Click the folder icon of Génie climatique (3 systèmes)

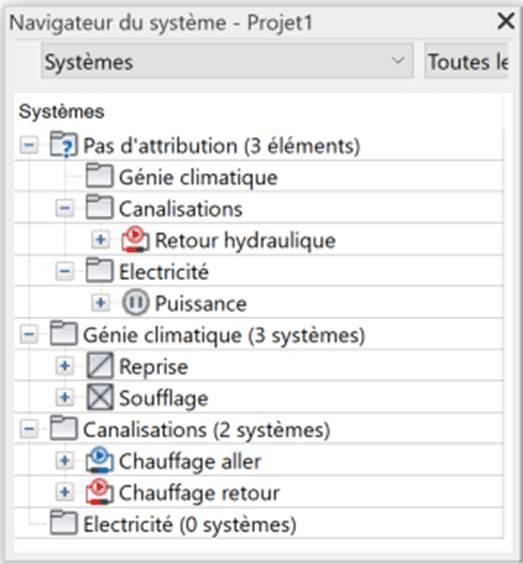pyautogui.click(x=64, y=334)
